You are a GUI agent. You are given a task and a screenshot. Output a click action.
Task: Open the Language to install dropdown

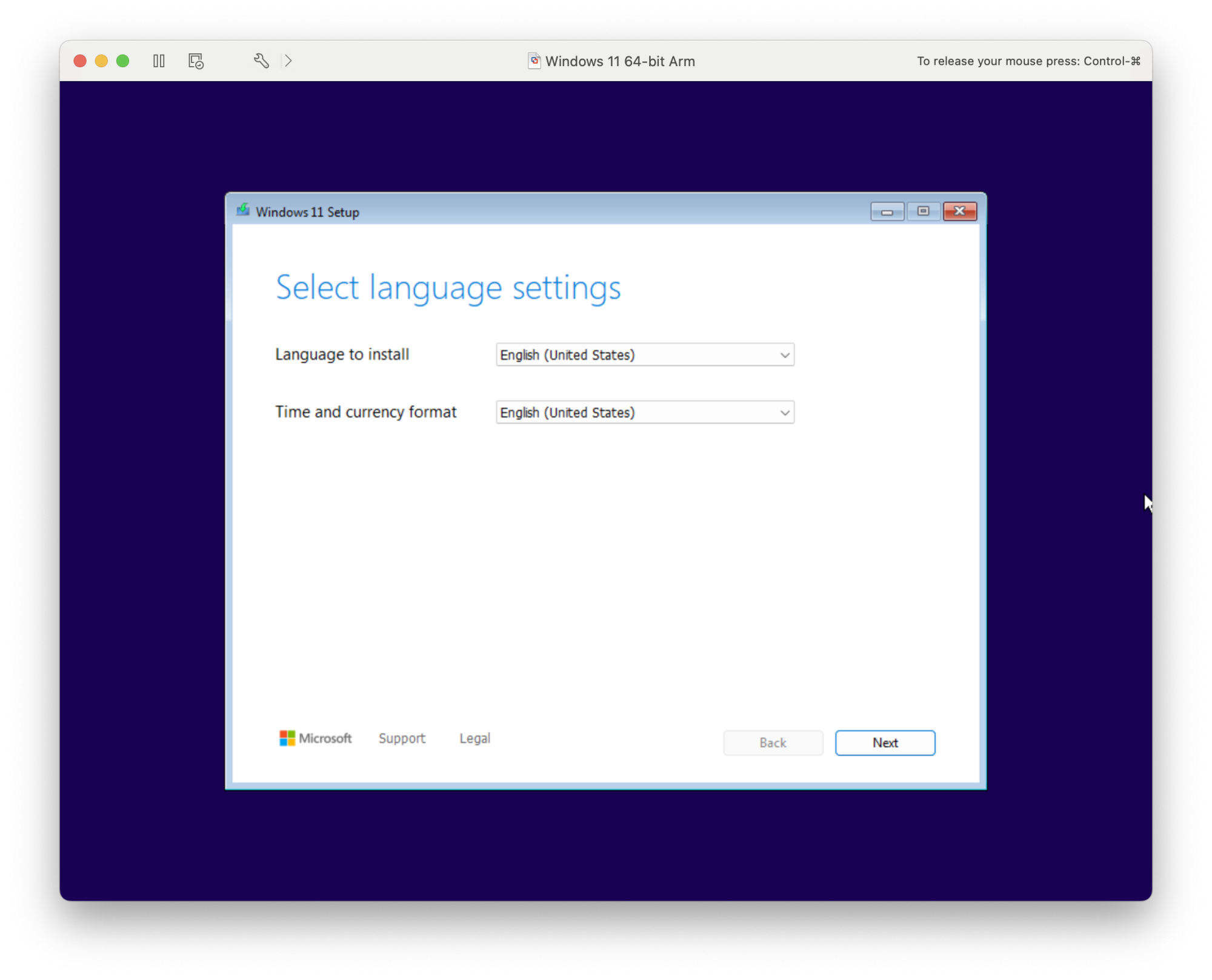645,355
